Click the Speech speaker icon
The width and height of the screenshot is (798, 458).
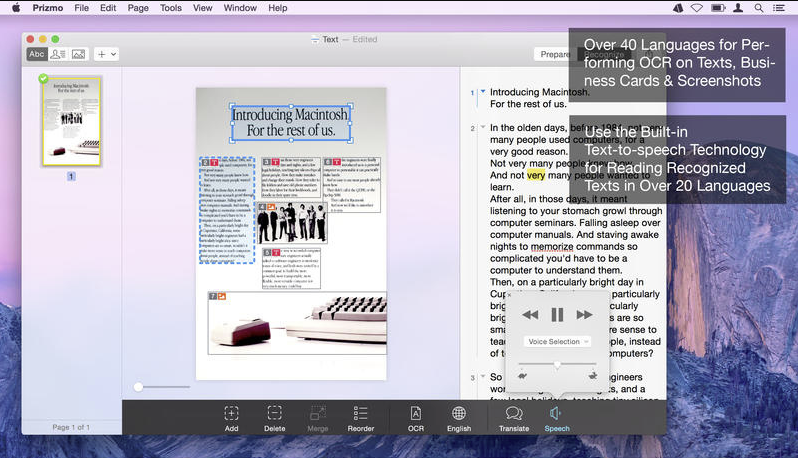pyautogui.click(x=556, y=413)
